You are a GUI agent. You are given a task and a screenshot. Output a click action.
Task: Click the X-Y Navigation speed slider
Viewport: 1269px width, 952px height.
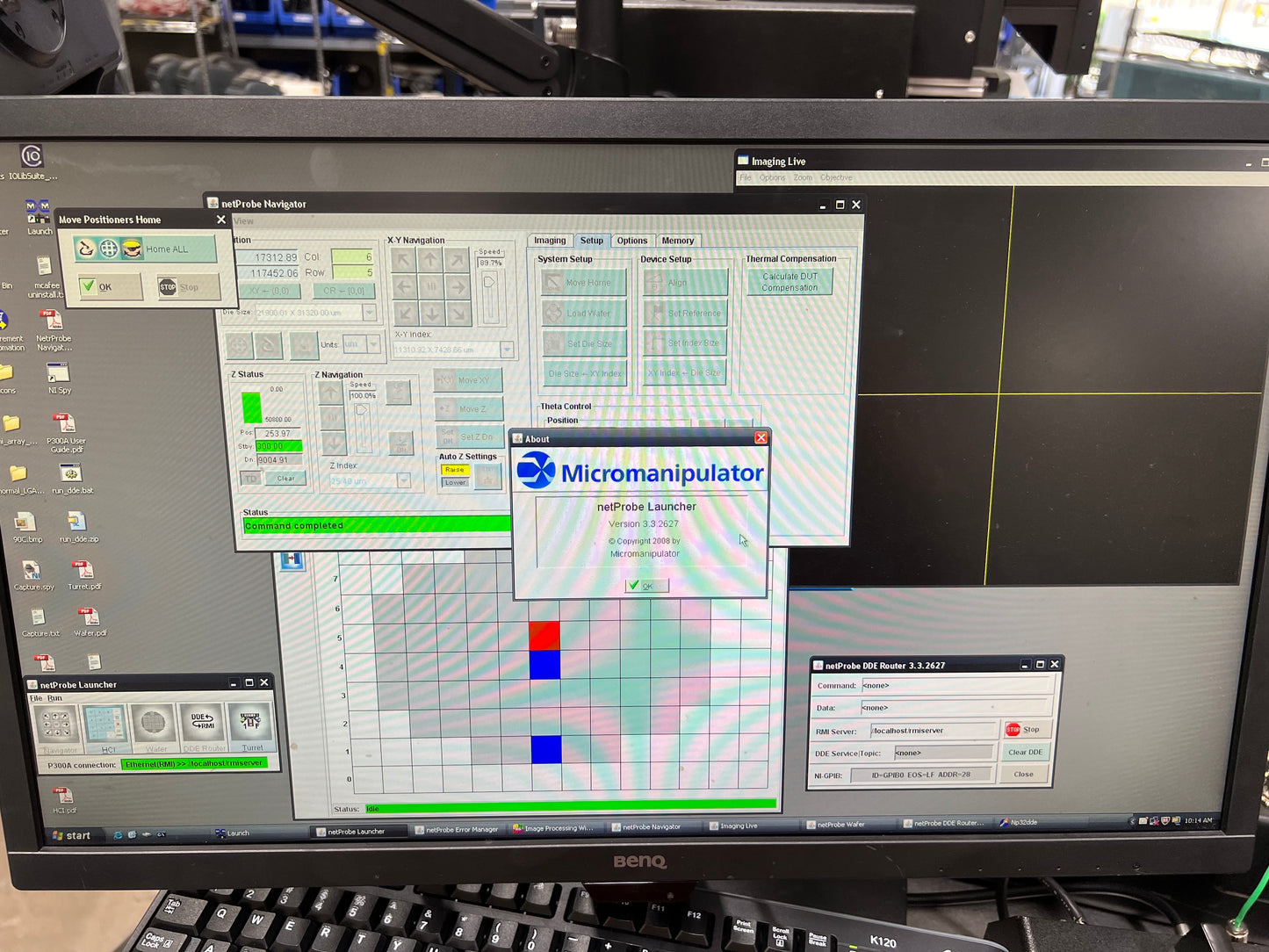point(490,292)
